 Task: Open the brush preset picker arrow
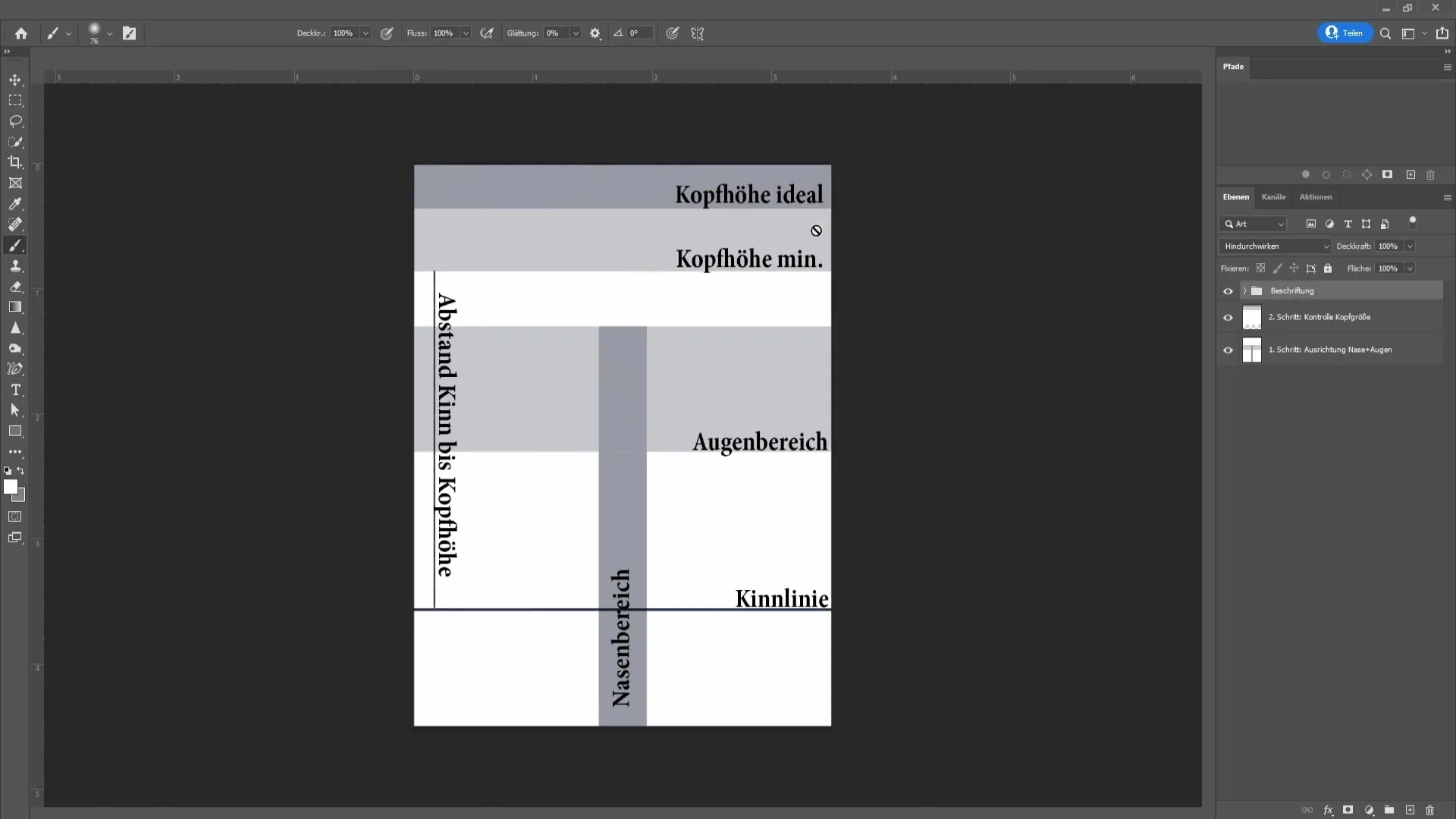tap(110, 33)
